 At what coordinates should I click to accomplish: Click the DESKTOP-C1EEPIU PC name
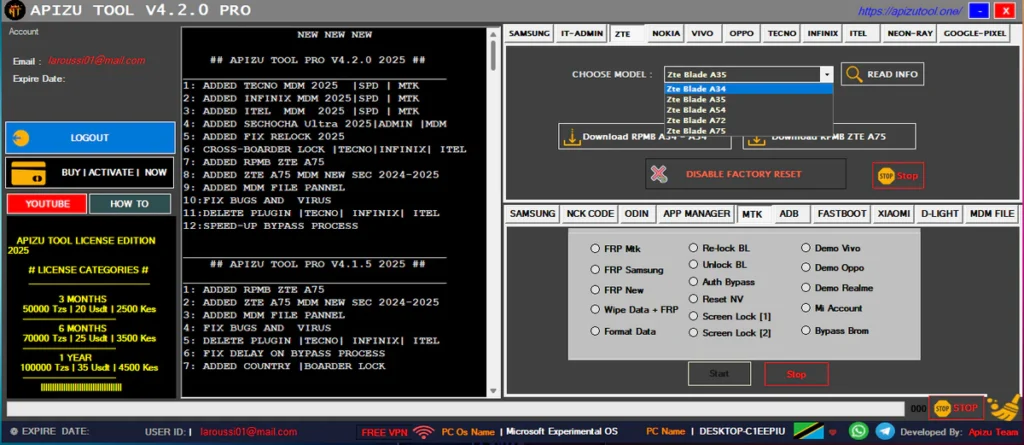[741, 431]
